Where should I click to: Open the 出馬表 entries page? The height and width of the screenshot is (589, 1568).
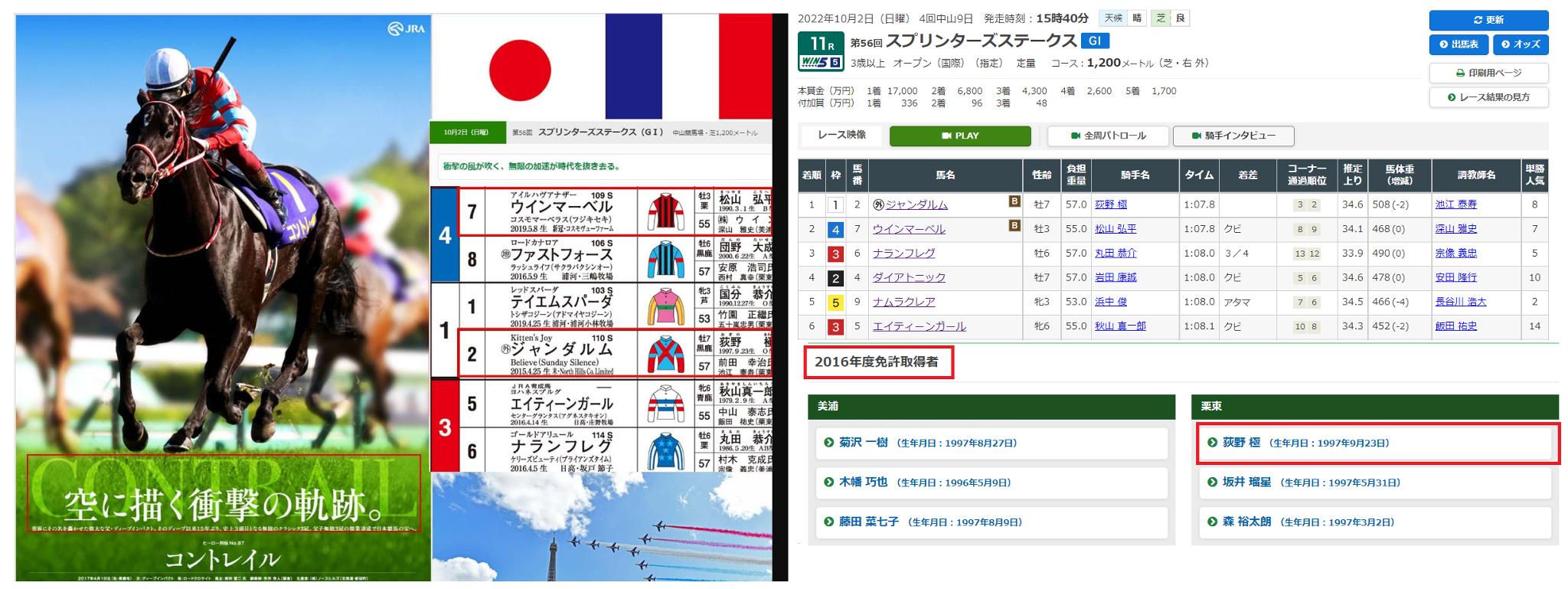(1458, 44)
